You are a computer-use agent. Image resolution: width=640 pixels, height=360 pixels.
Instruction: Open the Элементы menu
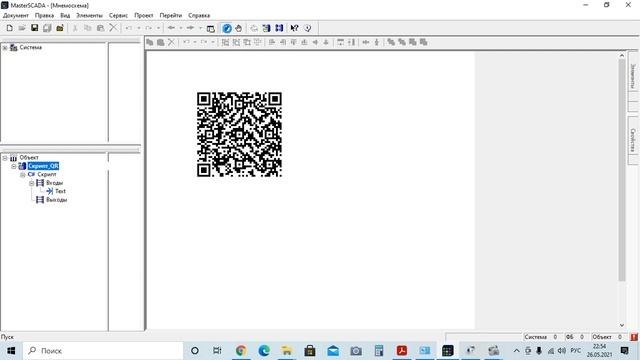tap(89, 16)
